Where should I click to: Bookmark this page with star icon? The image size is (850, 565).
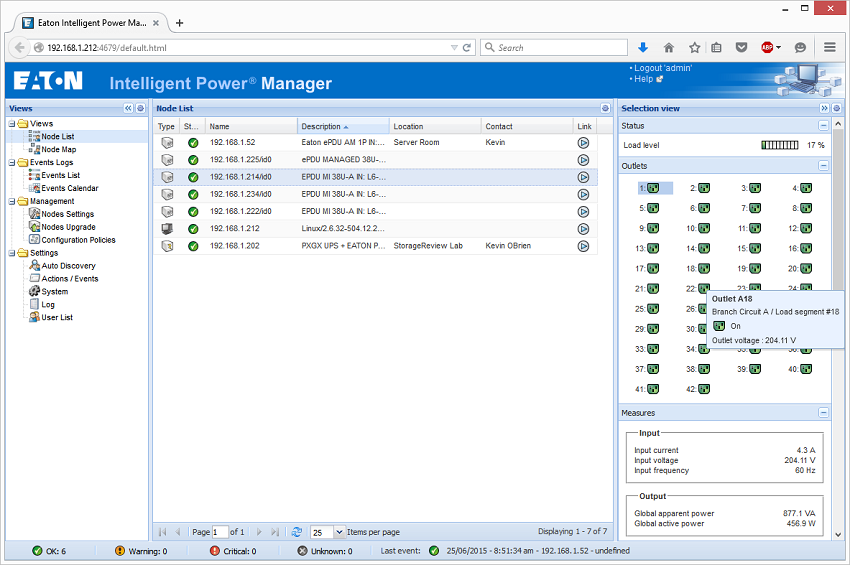pyautogui.click(x=694, y=48)
